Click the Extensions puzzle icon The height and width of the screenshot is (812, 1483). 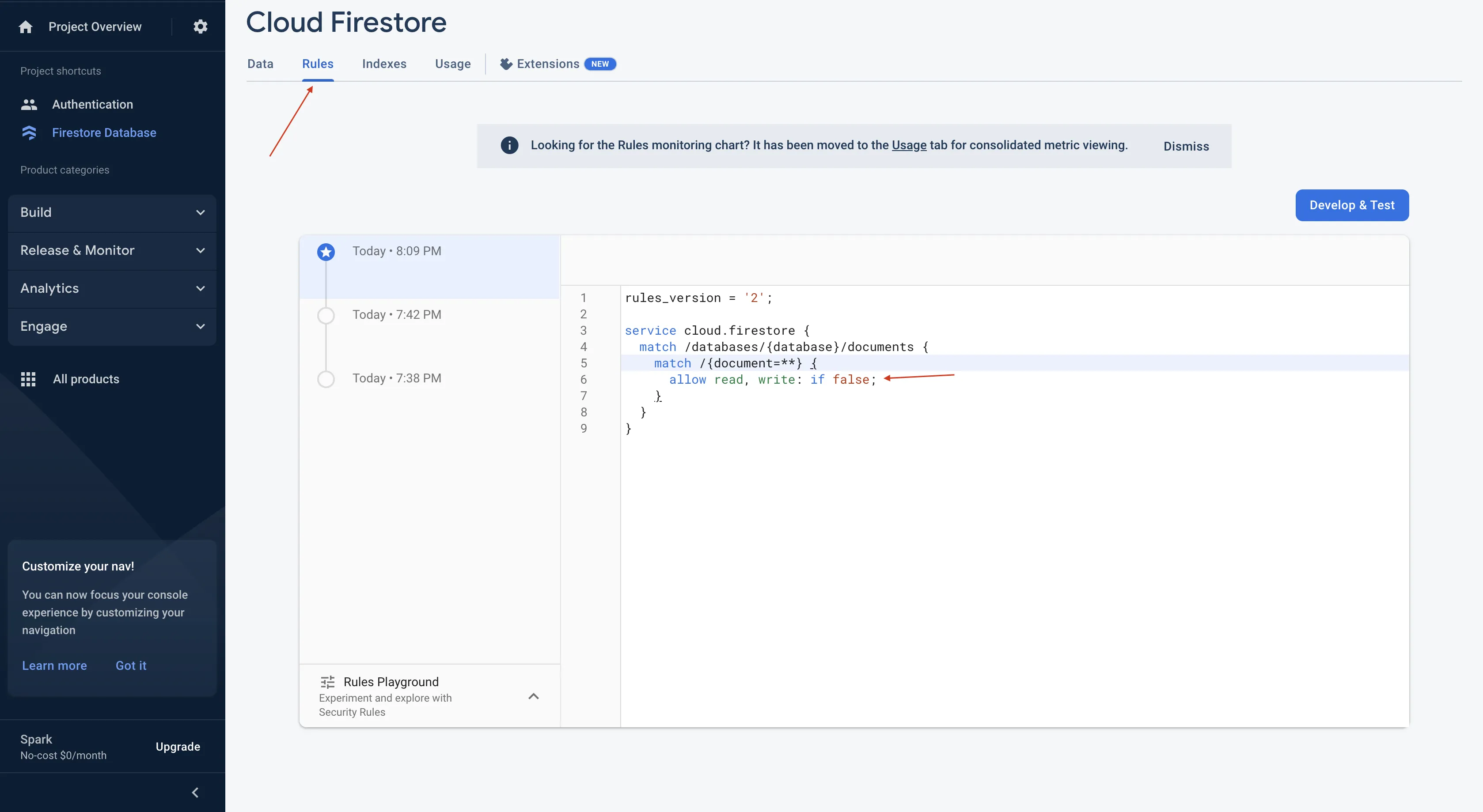point(506,64)
